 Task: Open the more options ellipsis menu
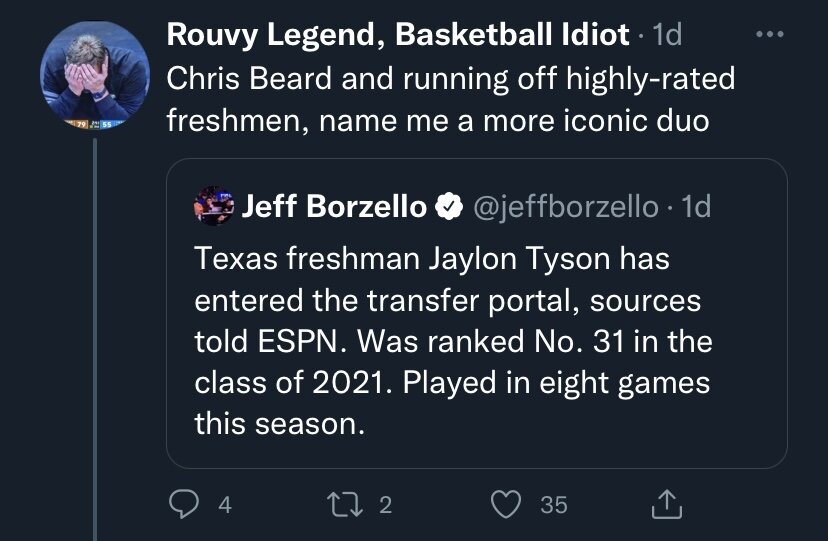(768, 35)
